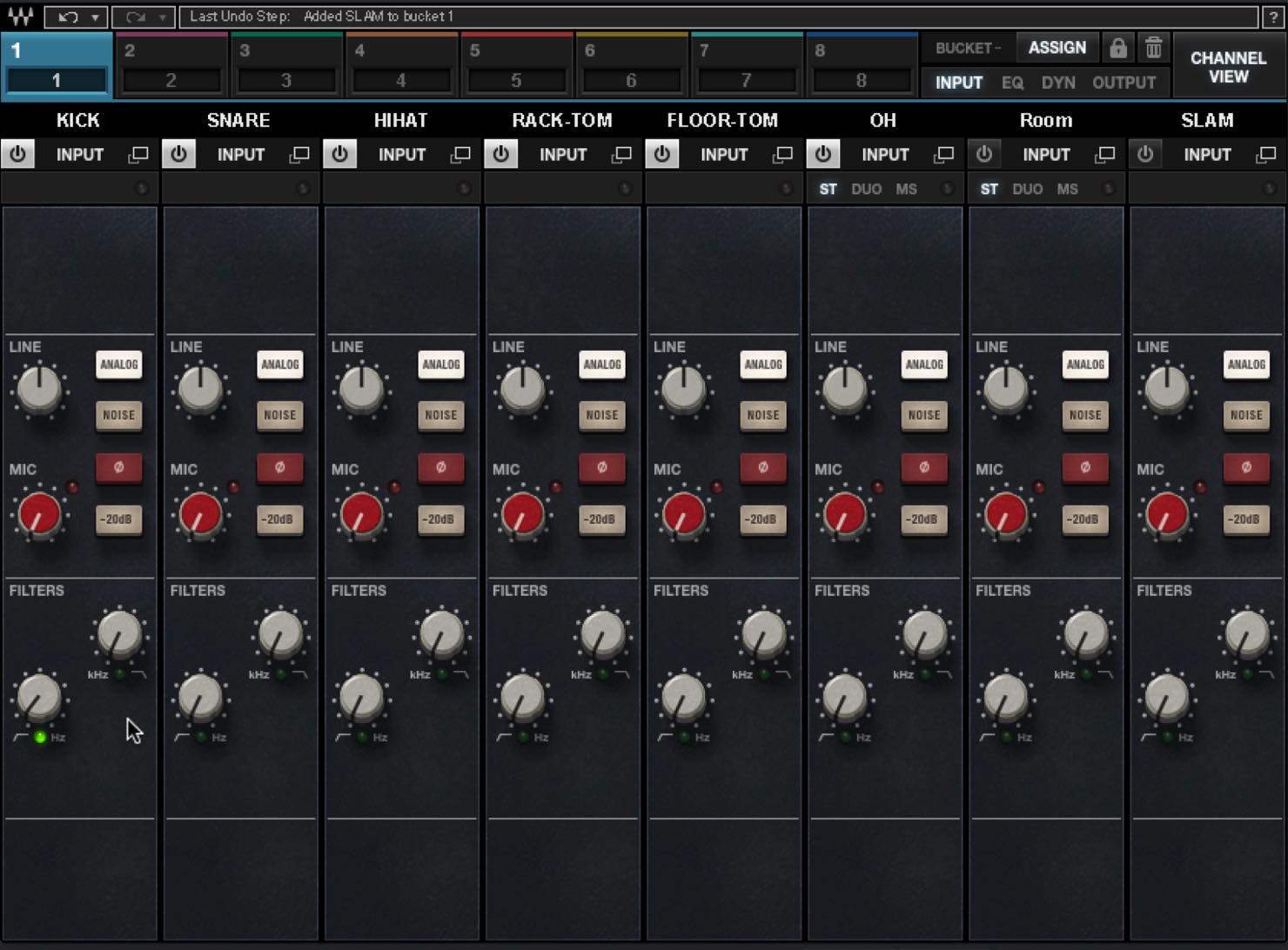The height and width of the screenshot is (950, 1288).
Task: Expand SNARE input module window icon
Action: 299,155
